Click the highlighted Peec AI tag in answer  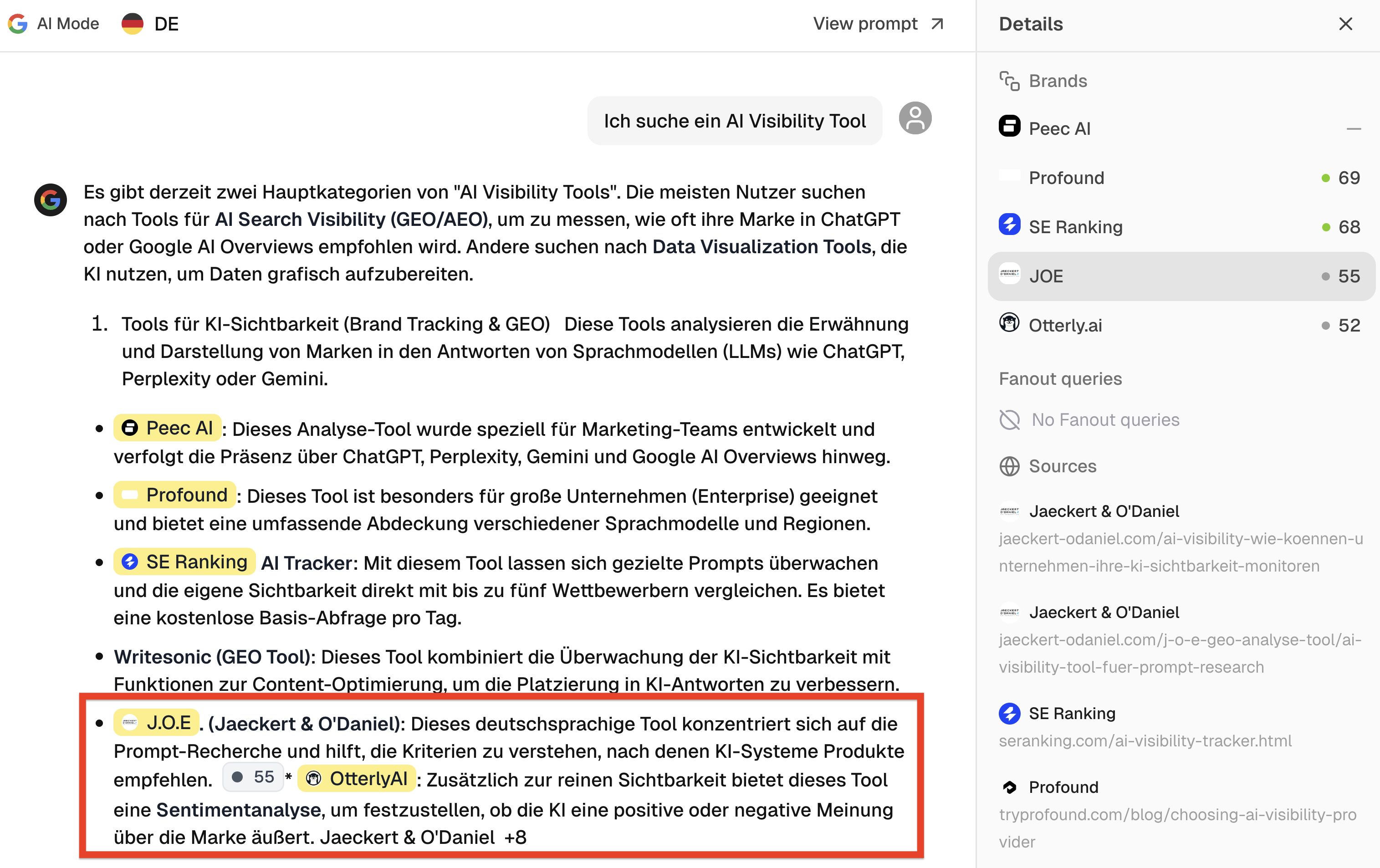pos(167,428)
